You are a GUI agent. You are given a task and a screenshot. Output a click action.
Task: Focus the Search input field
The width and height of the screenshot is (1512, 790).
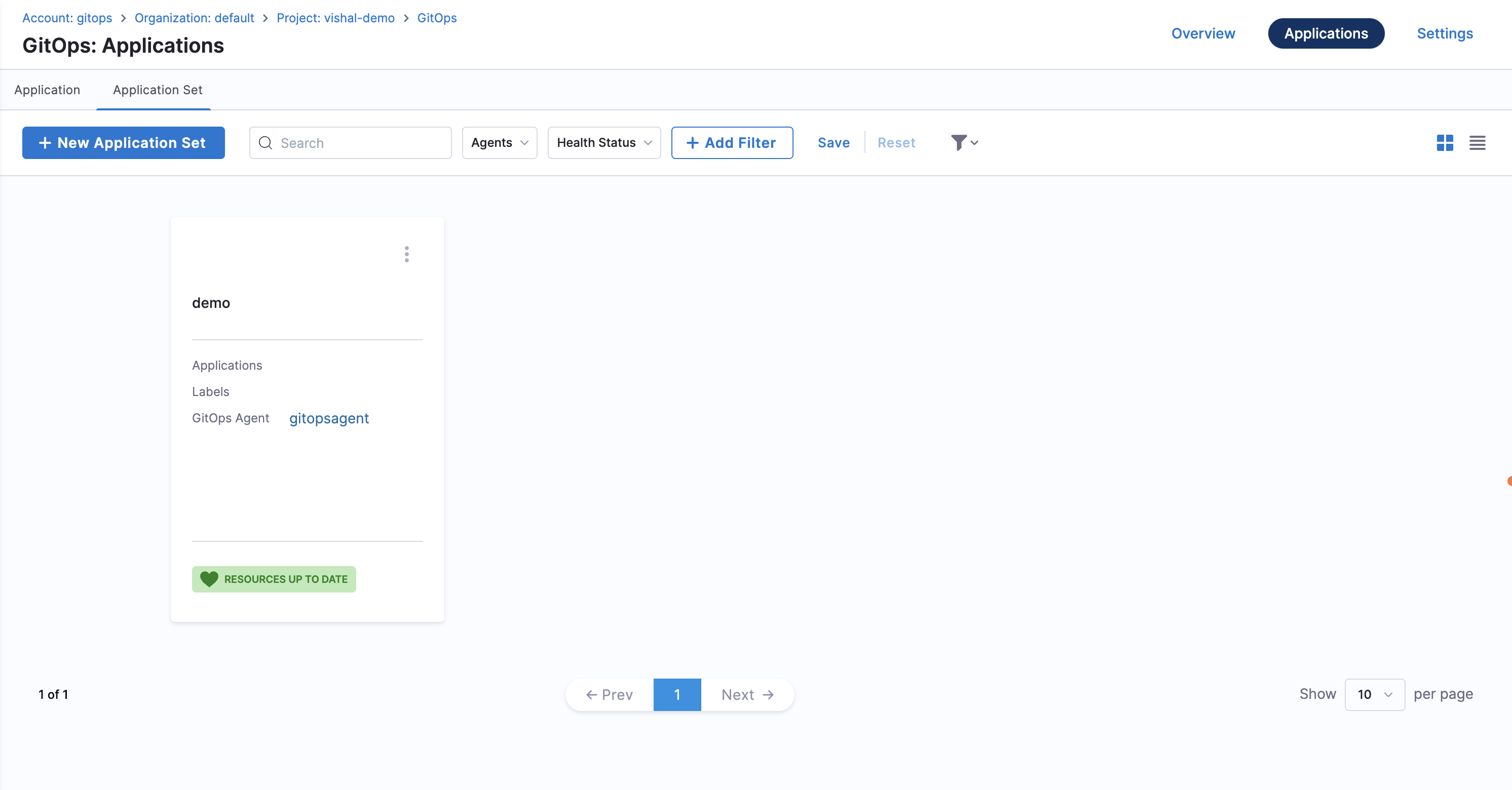(x=361, y=143)
